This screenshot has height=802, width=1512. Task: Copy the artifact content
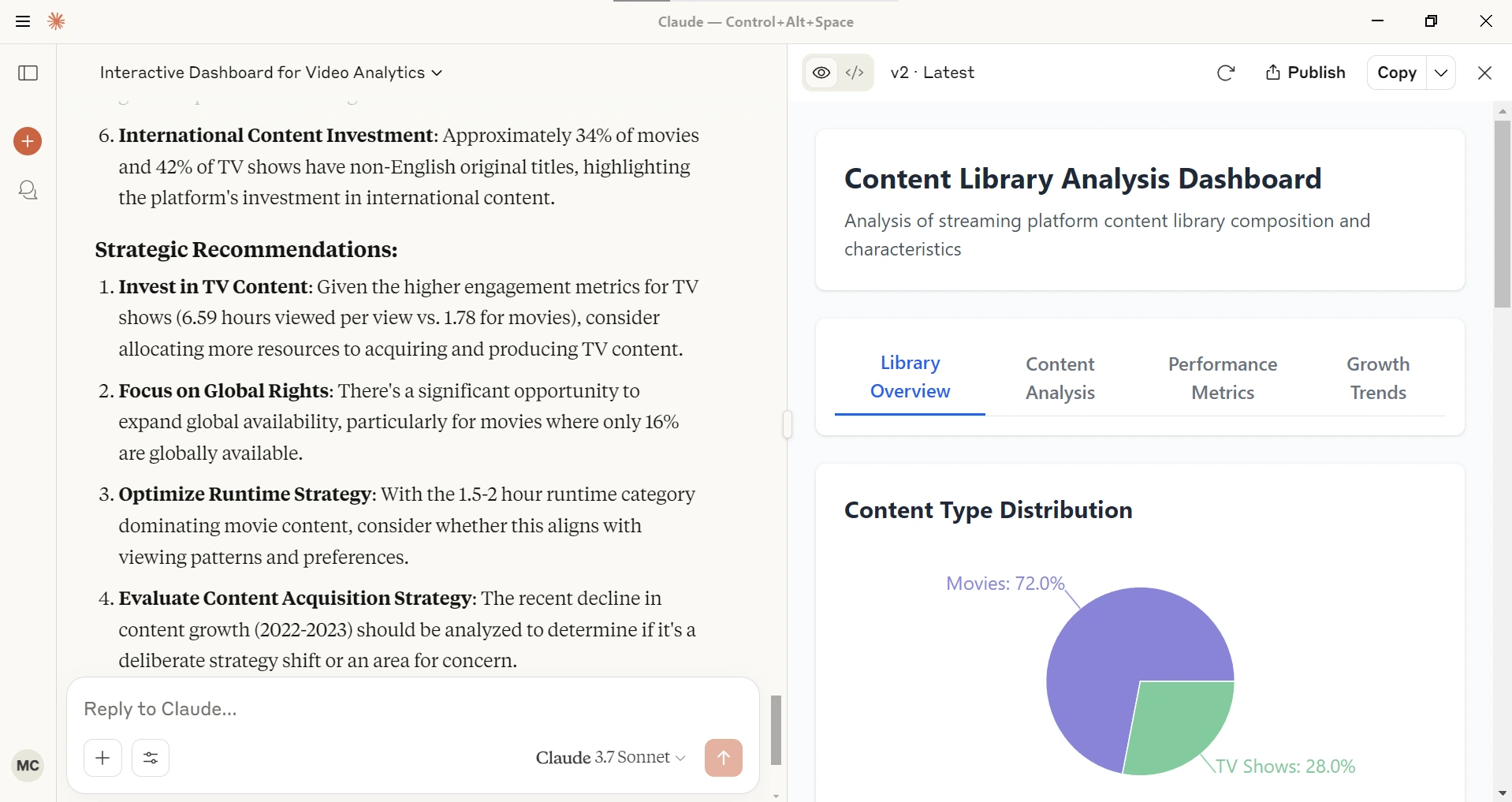pyautogui.click(x=1397, y=73)
